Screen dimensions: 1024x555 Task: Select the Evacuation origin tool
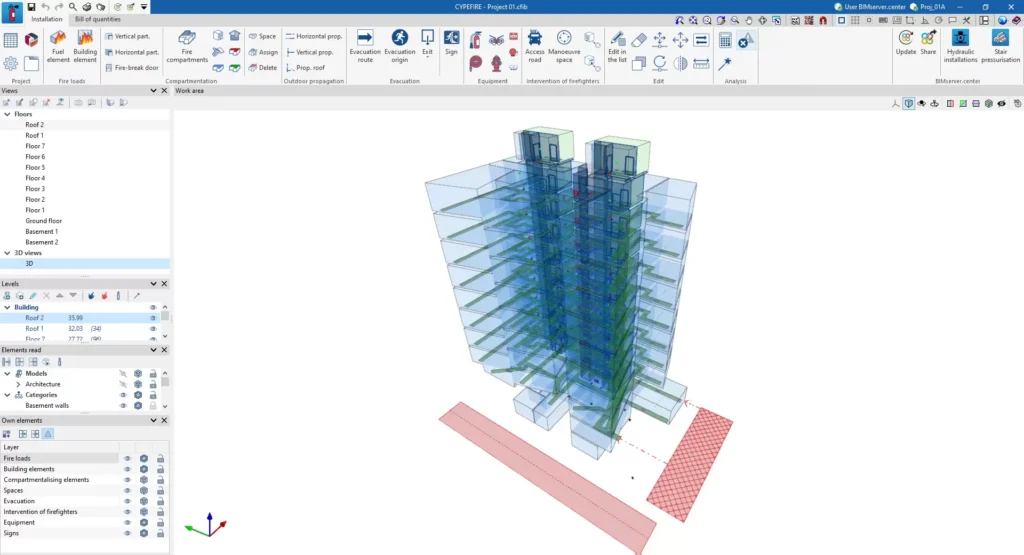pos(400,44)
